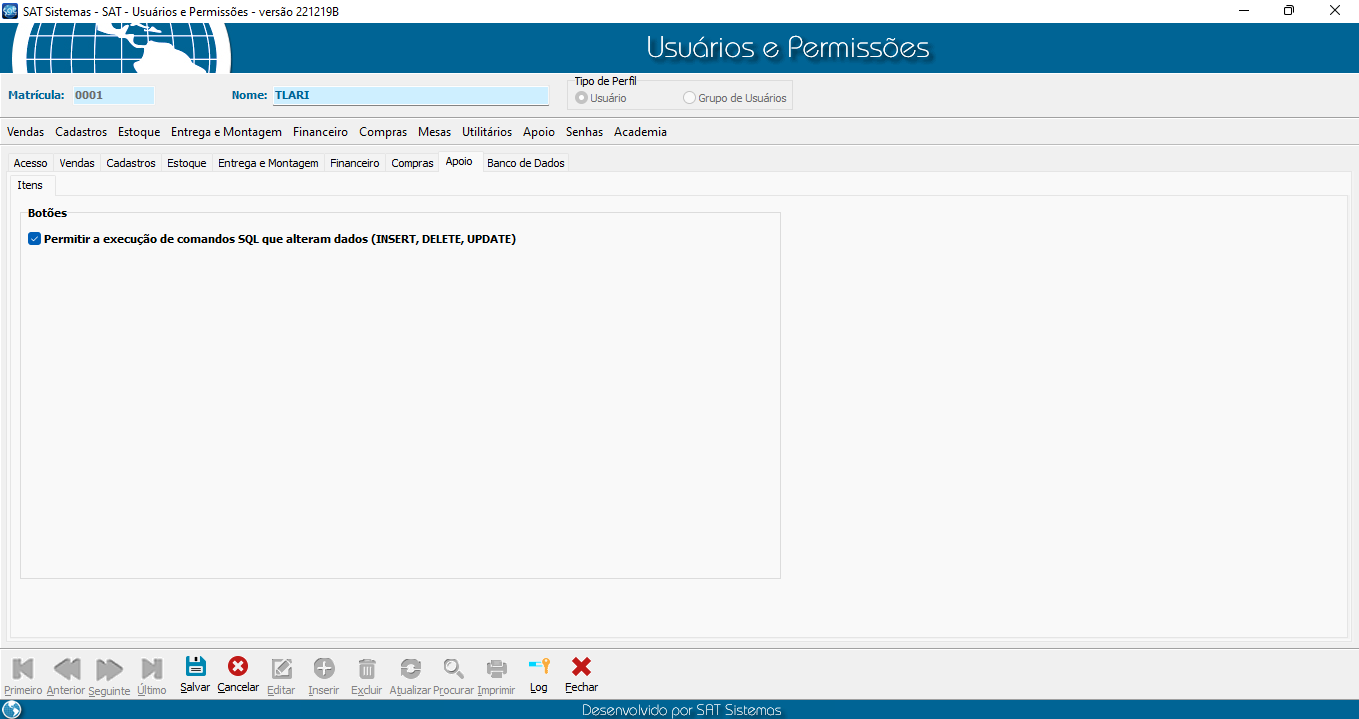Click the Editar pencil icon

[281, 669]
